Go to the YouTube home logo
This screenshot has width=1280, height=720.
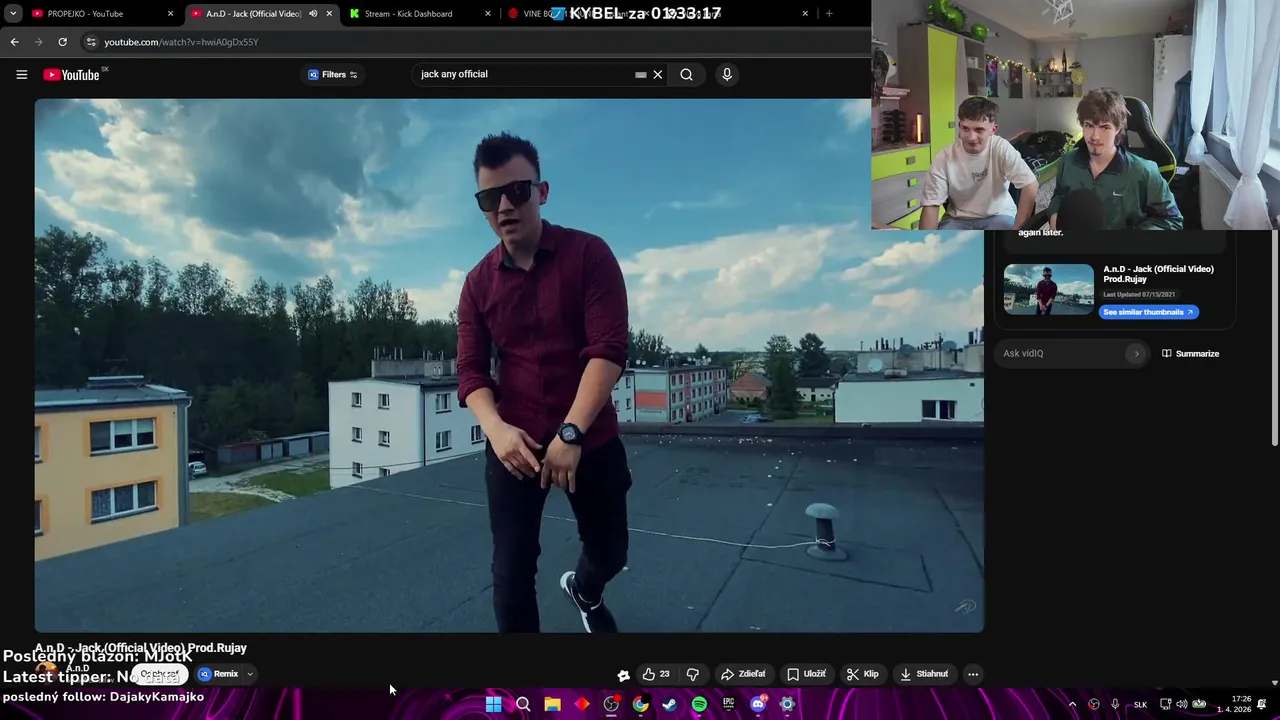click(72, 74)
